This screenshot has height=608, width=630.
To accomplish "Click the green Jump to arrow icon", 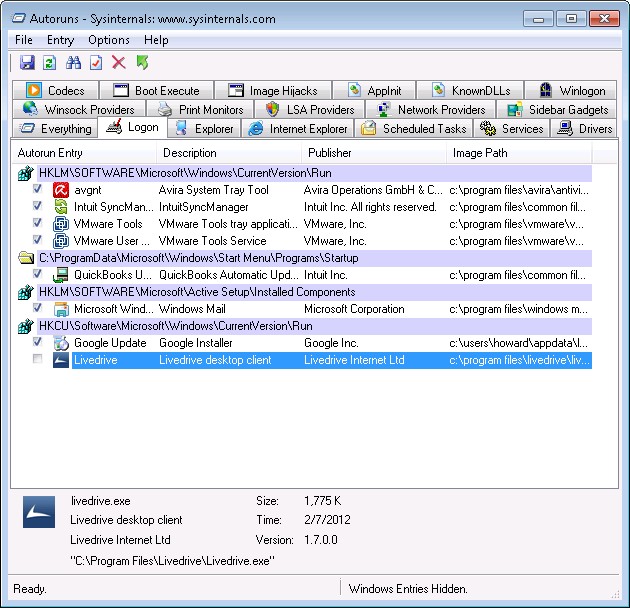I will point(142,63).
